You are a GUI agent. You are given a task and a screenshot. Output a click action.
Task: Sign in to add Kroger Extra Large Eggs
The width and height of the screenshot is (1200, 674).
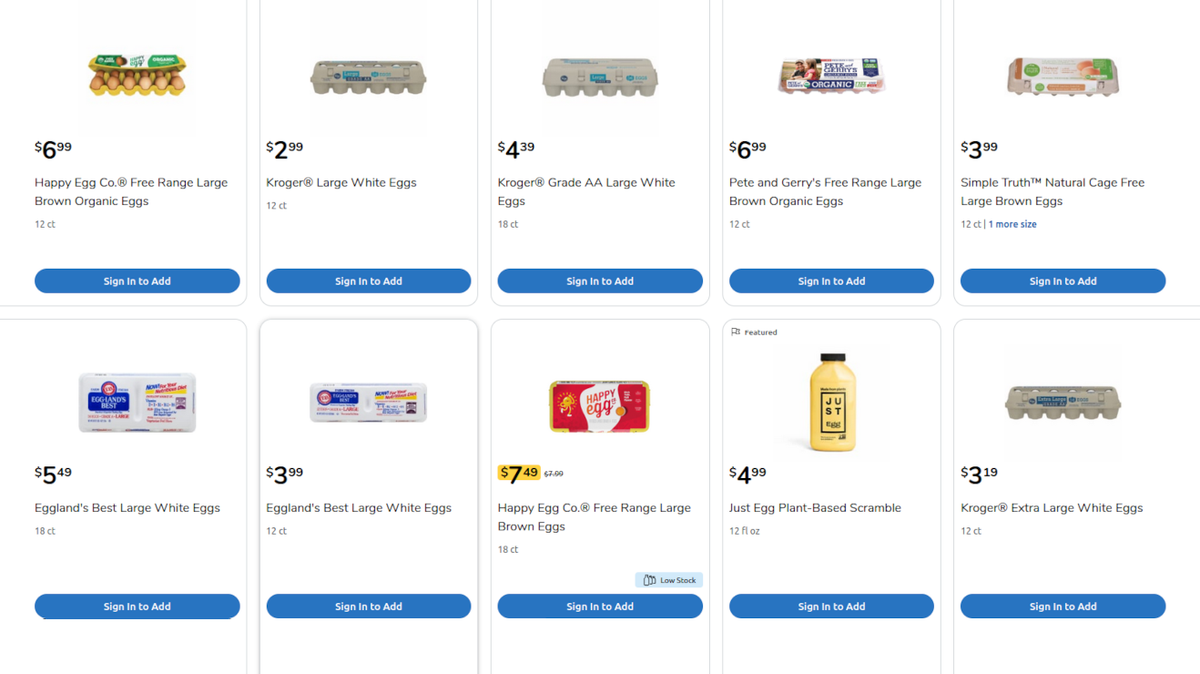pos(1062,606)
